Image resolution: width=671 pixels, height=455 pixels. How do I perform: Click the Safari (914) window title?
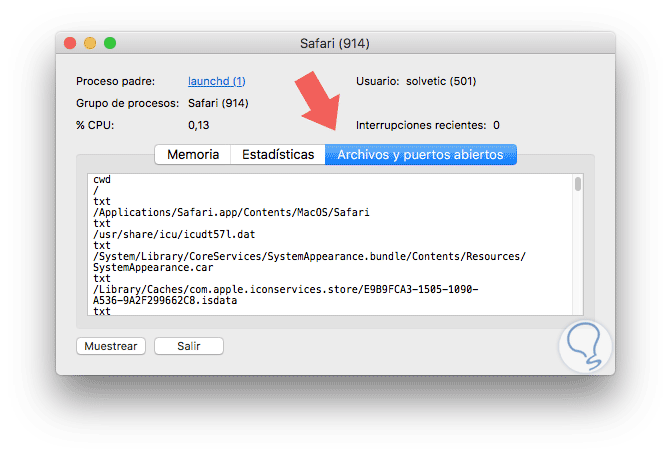(336, 44)
